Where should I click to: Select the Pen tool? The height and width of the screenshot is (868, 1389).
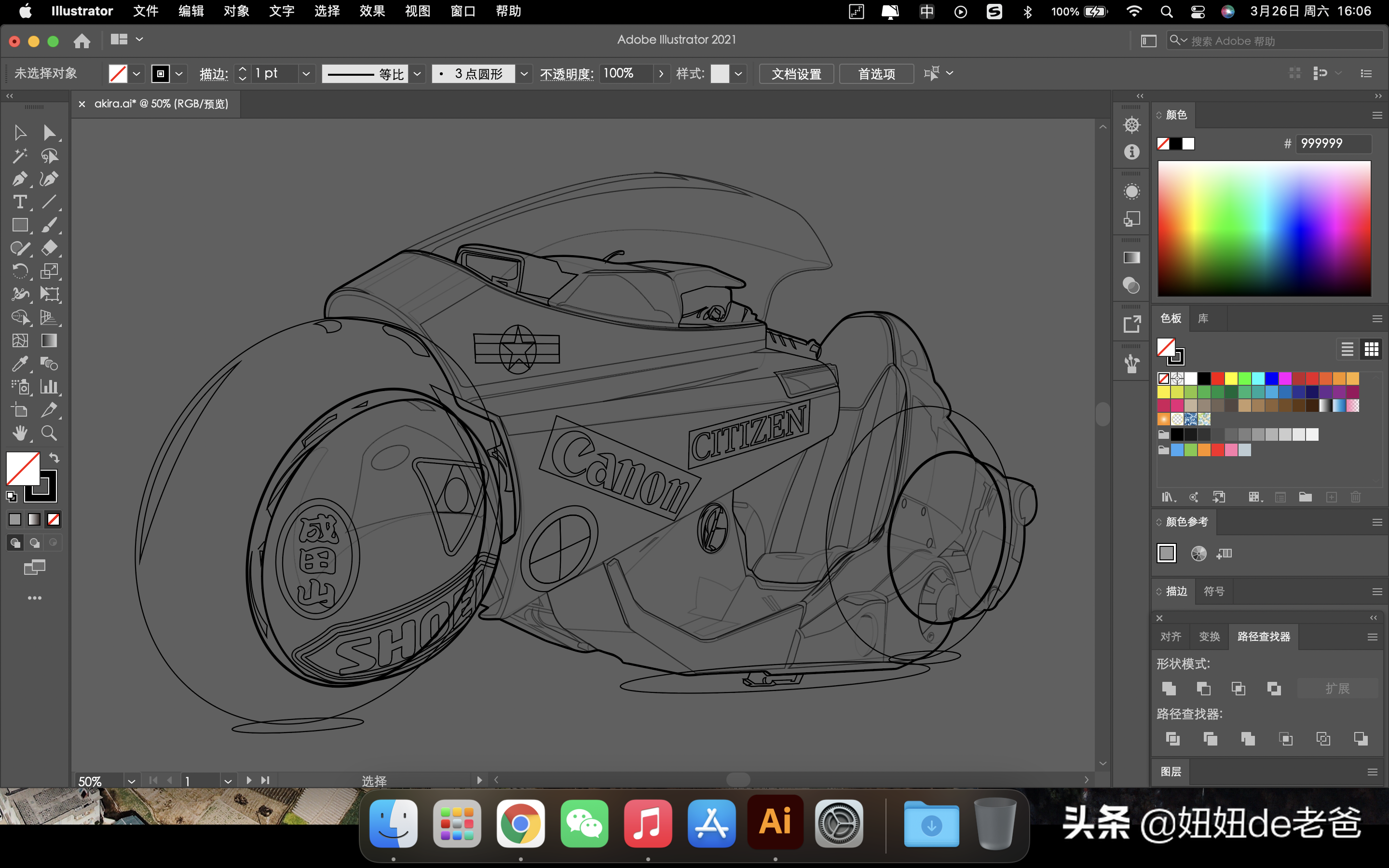[20, 178]
